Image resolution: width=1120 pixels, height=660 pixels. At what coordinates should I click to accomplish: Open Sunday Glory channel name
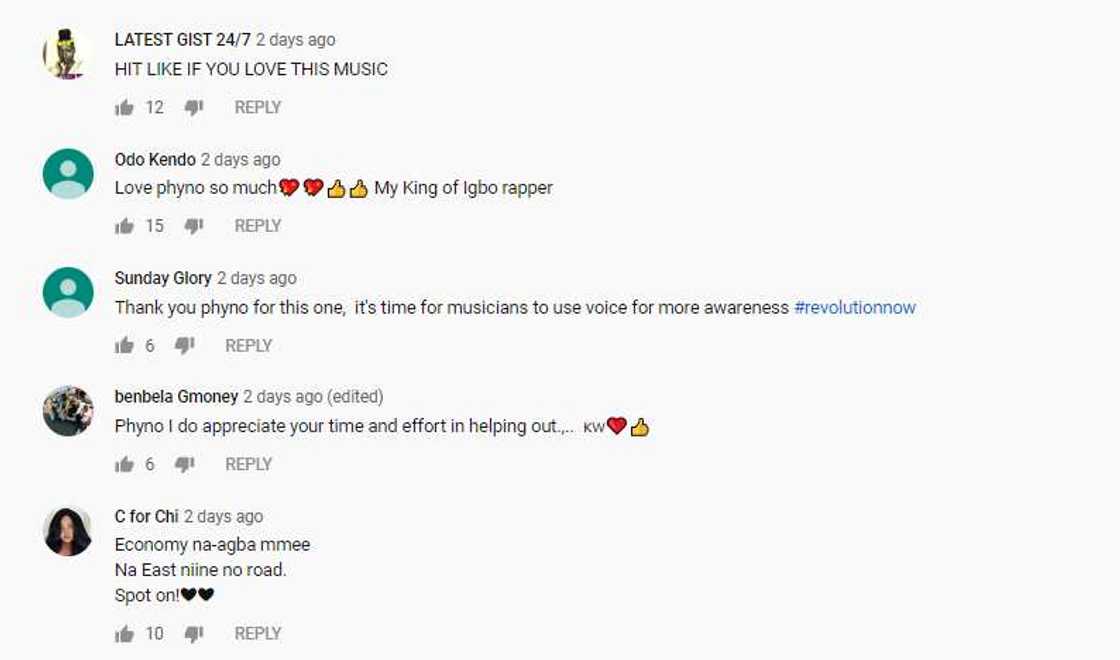coord(163,278)
